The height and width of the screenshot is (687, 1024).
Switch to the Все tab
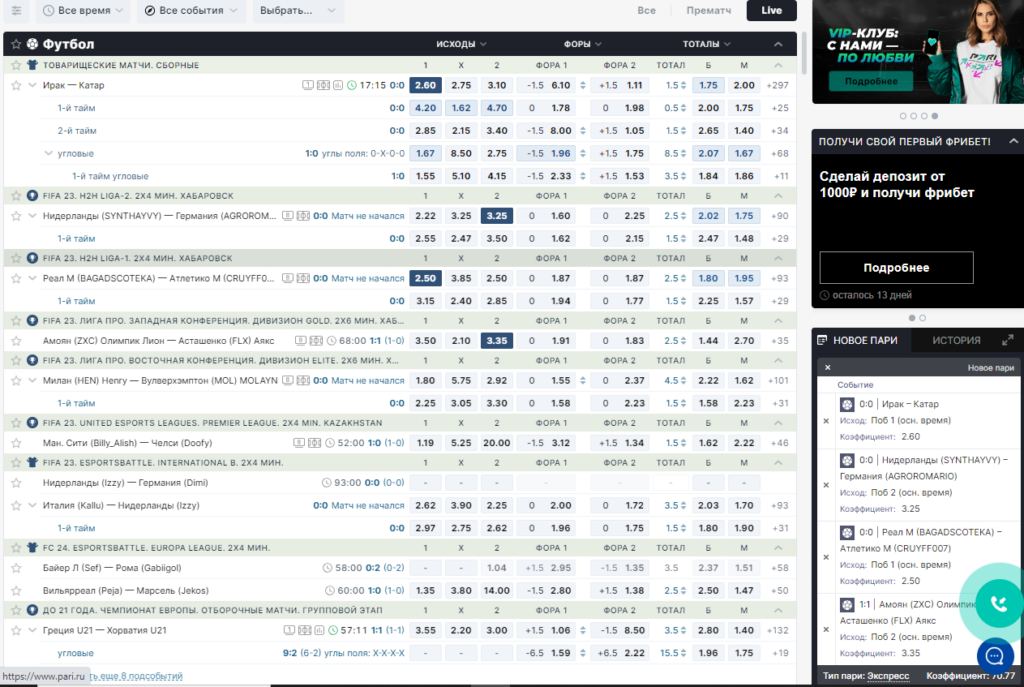[647, 10]
